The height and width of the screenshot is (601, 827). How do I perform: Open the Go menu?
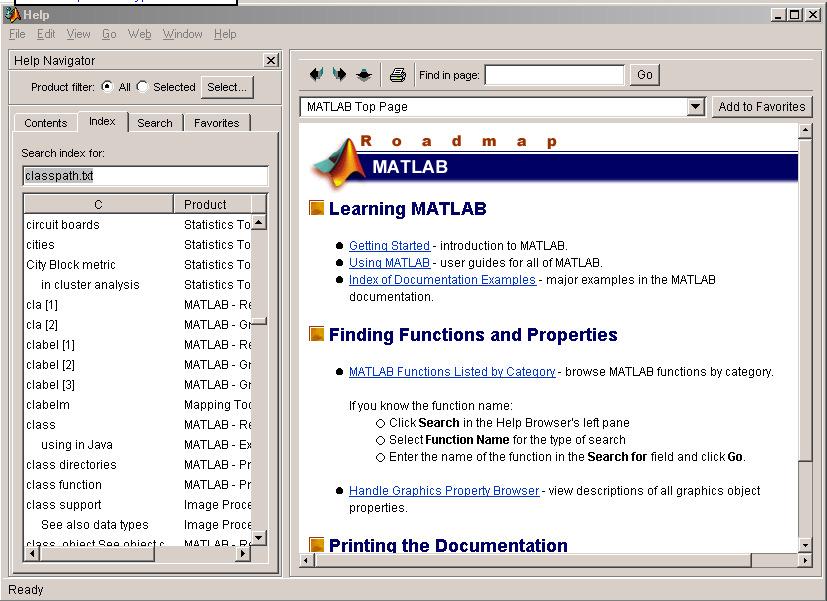(109, 34)
